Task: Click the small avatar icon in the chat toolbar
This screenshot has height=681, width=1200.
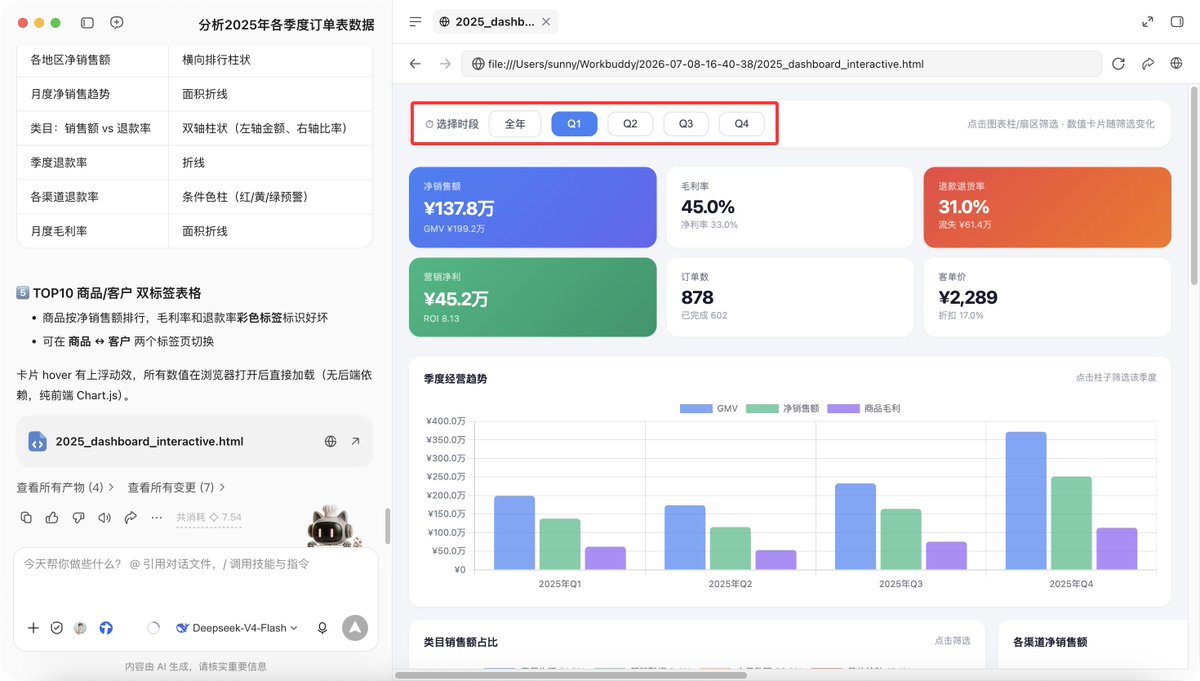Action: tap(80, 628)
